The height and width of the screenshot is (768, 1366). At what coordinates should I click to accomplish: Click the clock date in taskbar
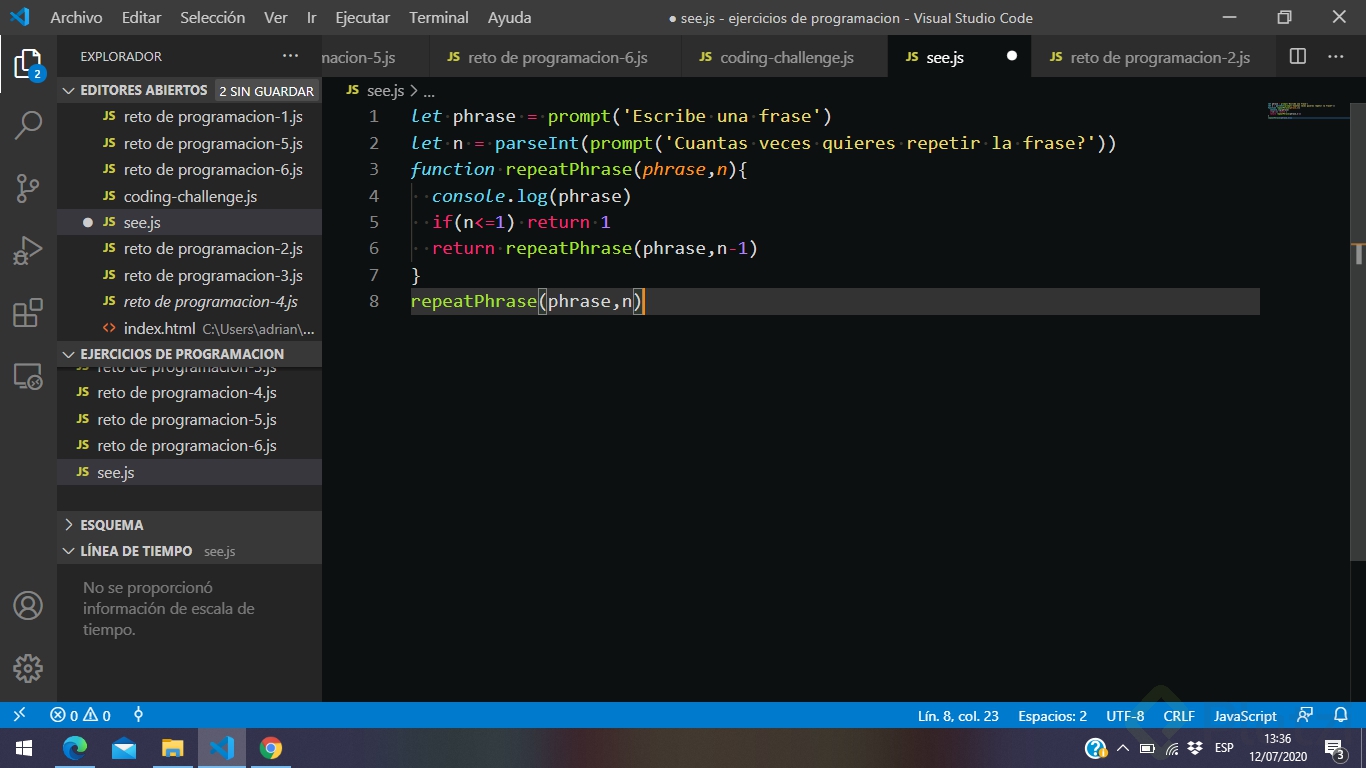(x=1276, y=748)
